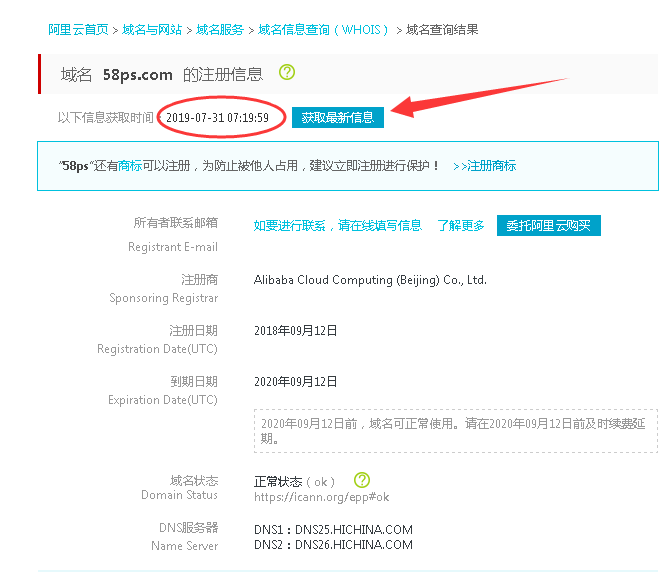Viewport: 669px width, 572px height.
Task: Click the 获取最新信息 button
Action: coord(337,117)
